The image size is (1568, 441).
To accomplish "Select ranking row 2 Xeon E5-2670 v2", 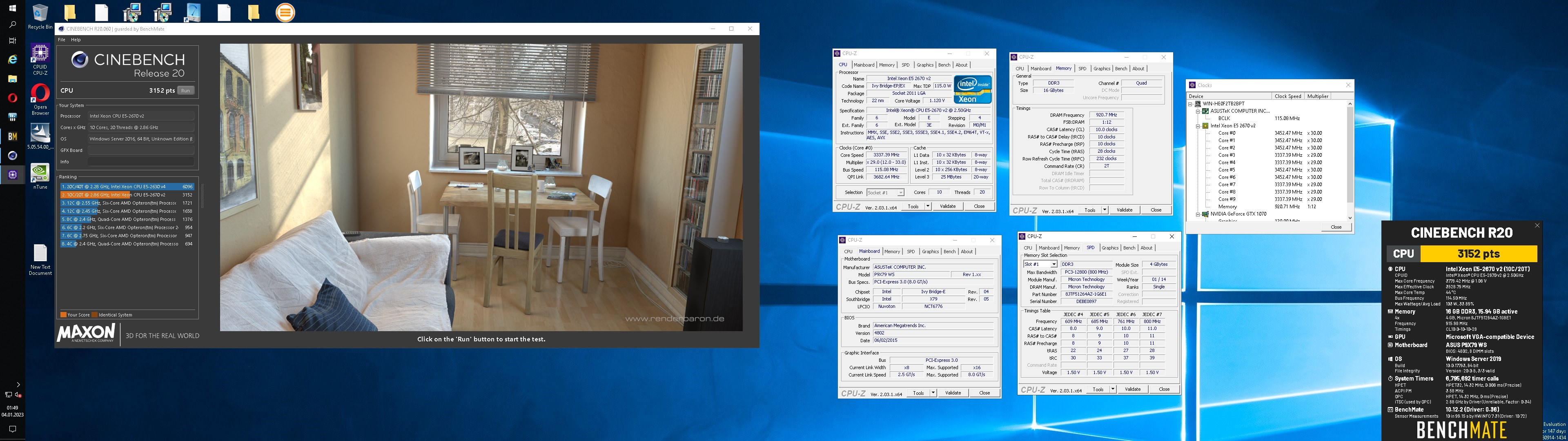I will coord(127,195).
